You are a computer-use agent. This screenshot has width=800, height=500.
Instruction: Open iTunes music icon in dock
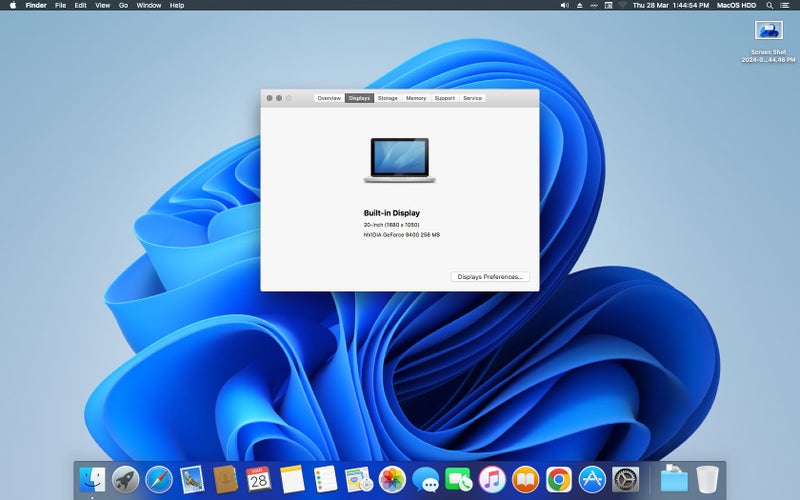coord(492,480)
